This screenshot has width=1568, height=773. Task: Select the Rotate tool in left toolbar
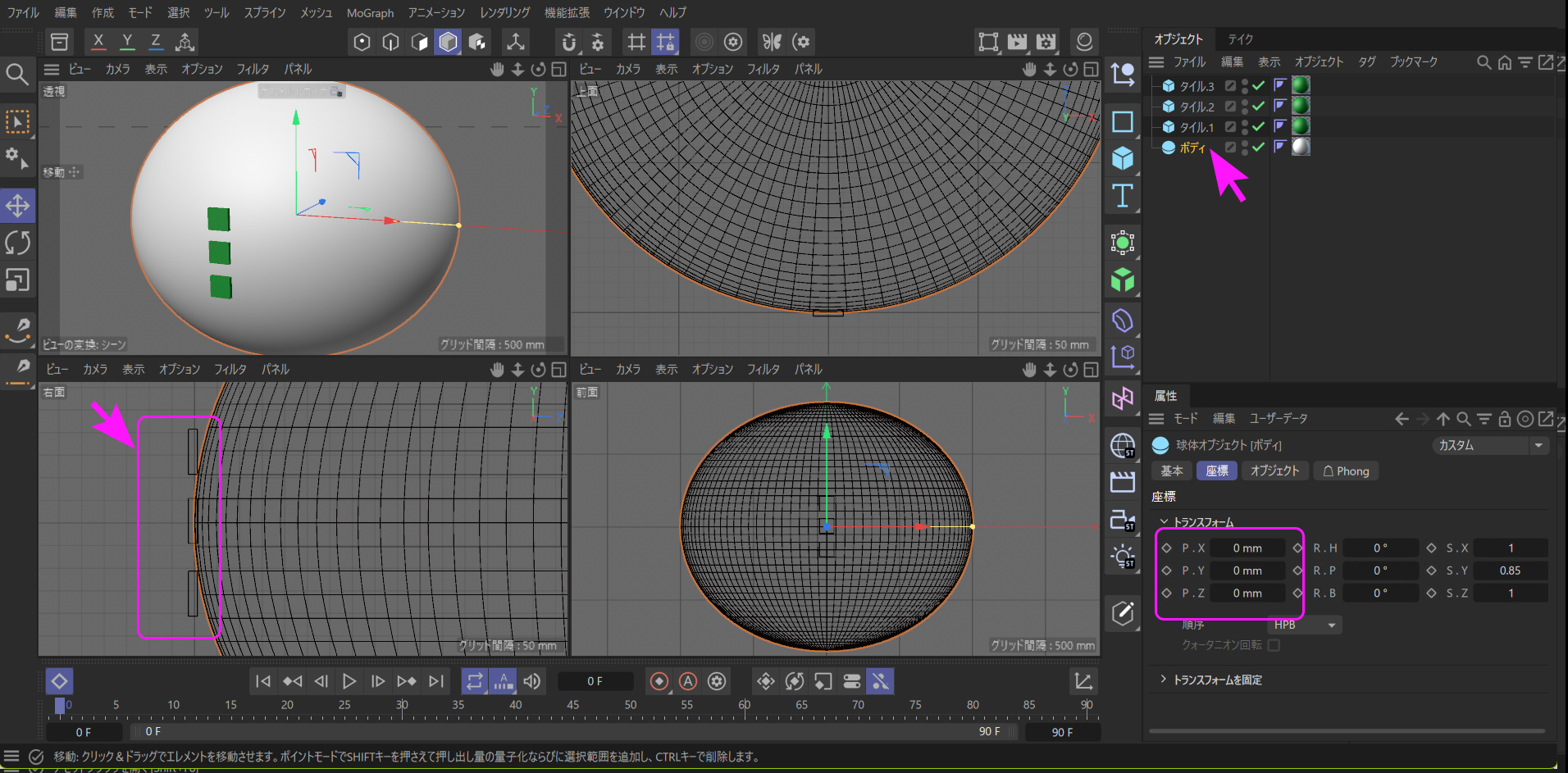click(x=17, y=243)
